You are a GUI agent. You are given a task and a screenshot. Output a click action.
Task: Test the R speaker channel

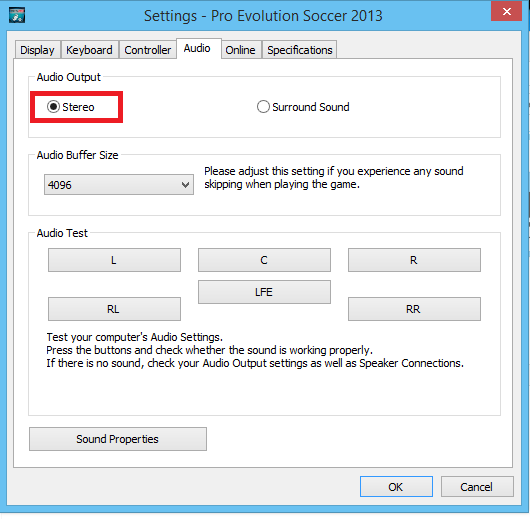tap(414, 260)
